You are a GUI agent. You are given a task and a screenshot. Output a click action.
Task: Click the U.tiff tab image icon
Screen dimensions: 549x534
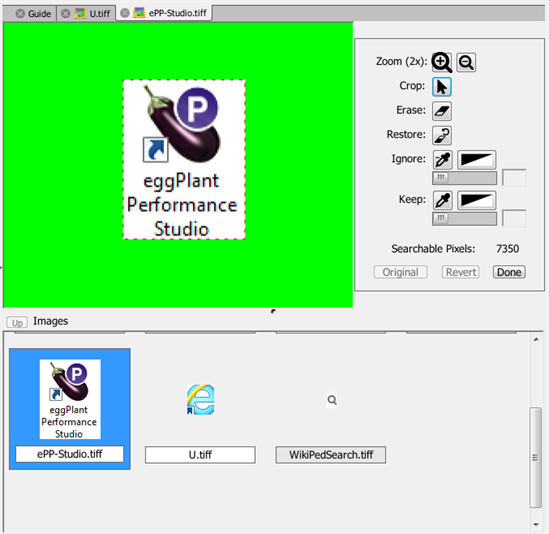tap(80, 14)
